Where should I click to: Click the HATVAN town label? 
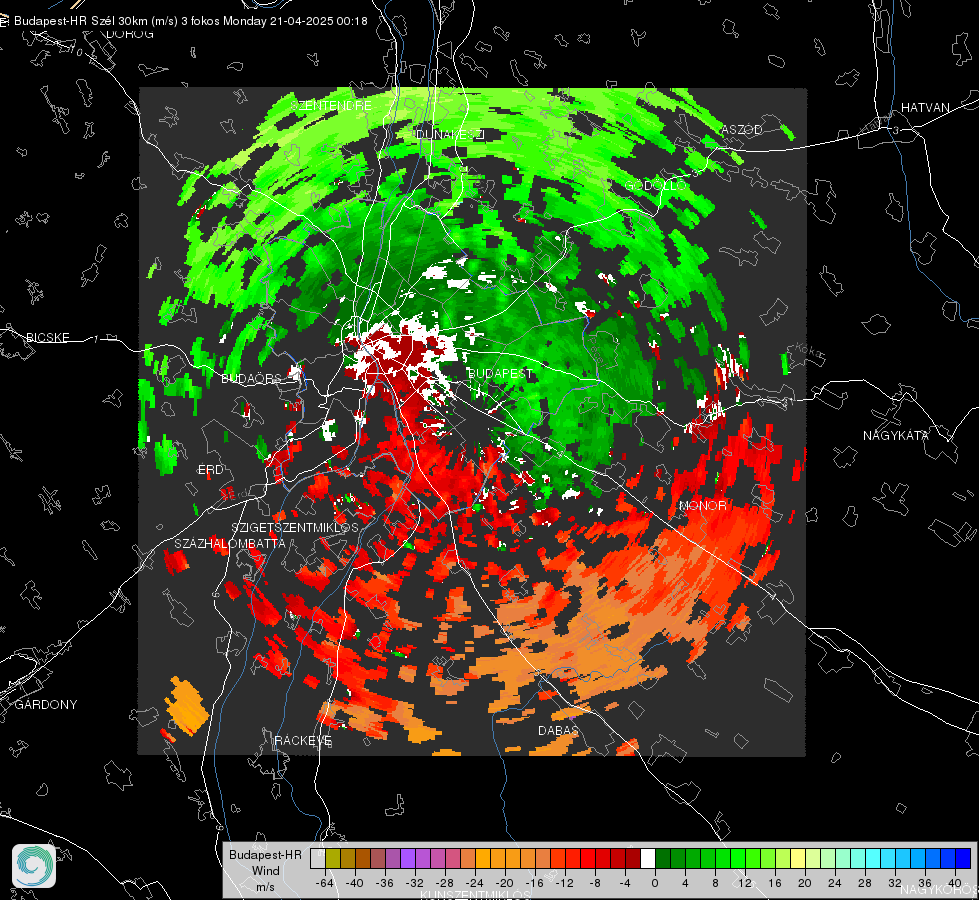coord(925,107)
